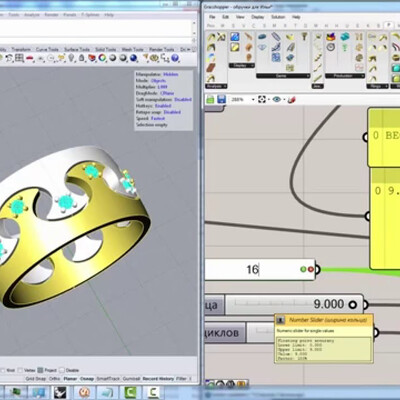Click the yellow square Display component icon
Image resolution: width=400 pixels, height=400 pixels.
235,47
